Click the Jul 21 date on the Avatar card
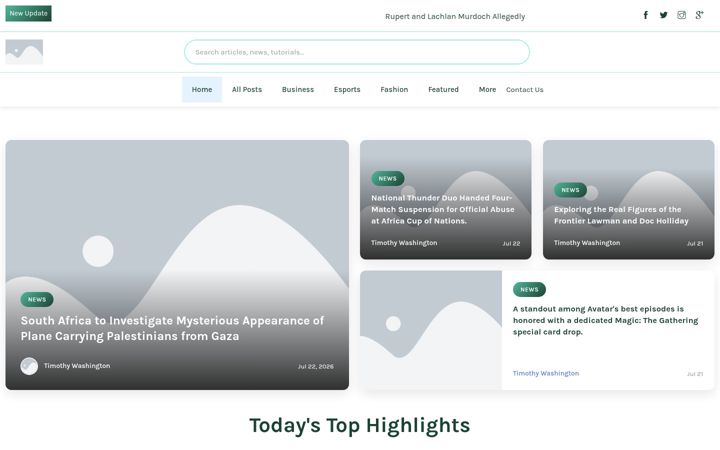 click(695, 374)
